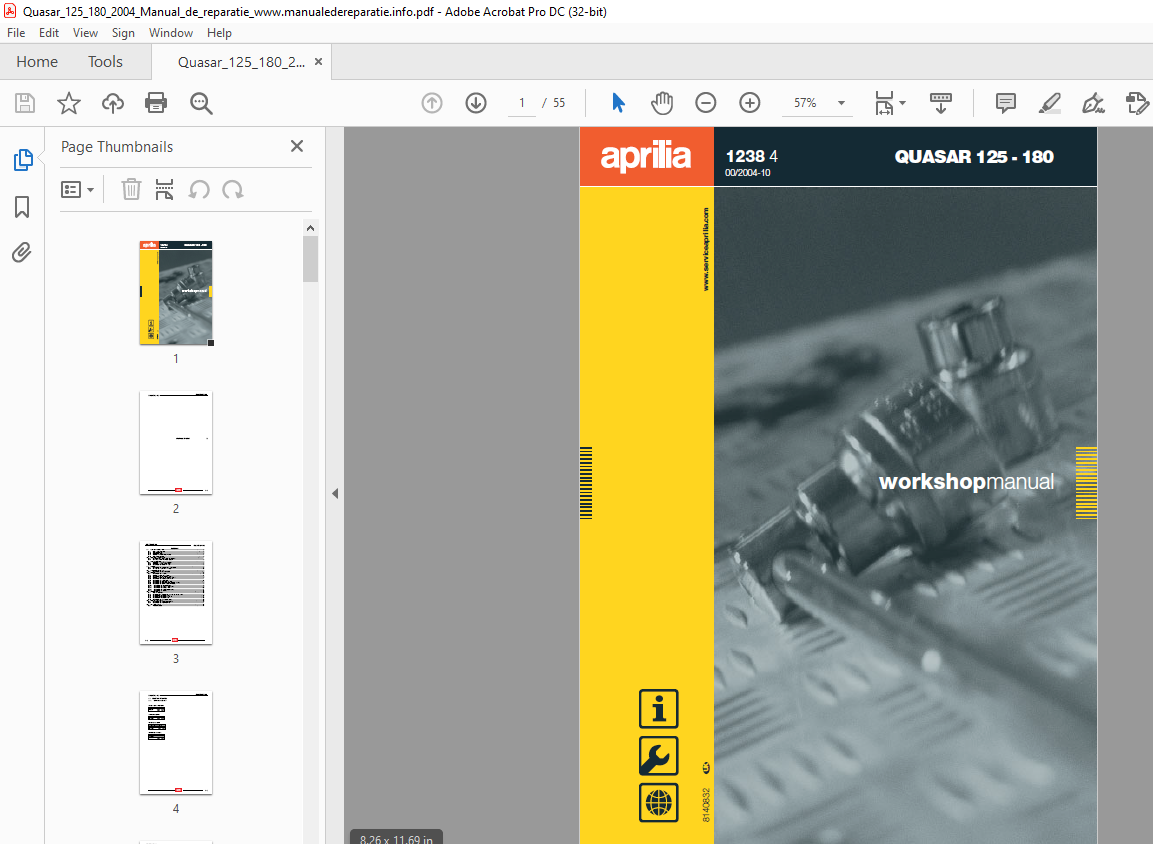Viewport: 1153px width, 844px height.
Task: Click the share/send file icon
Action: coord(1137,103)
